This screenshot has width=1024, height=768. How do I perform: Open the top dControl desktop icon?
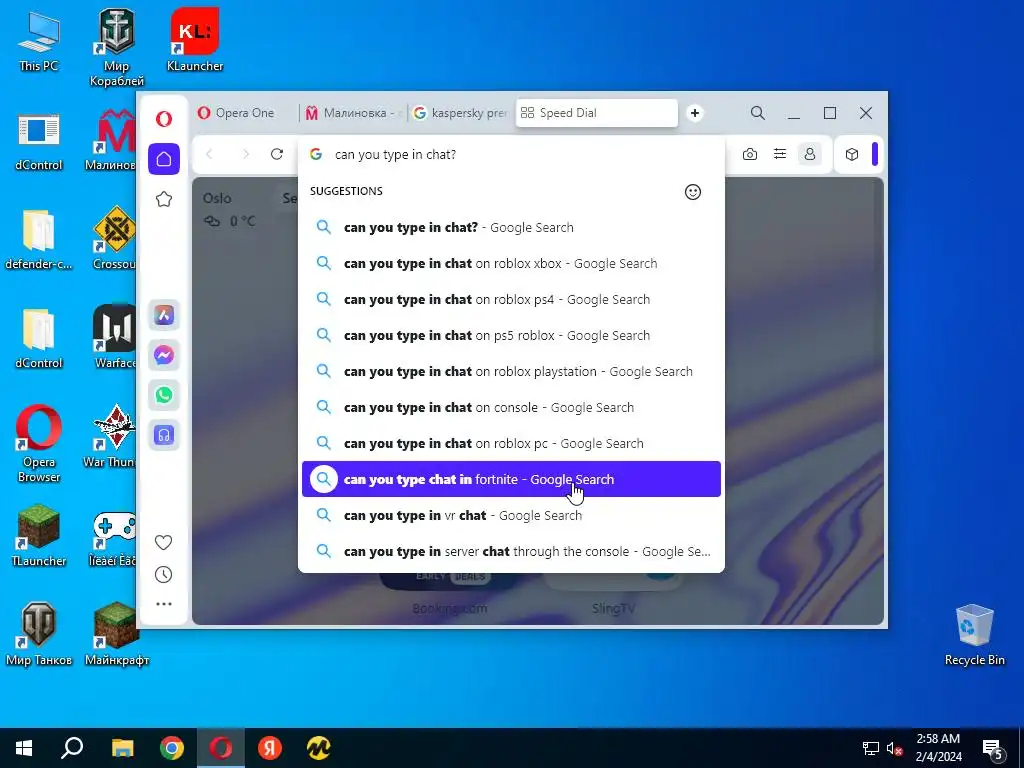[39, 142]
